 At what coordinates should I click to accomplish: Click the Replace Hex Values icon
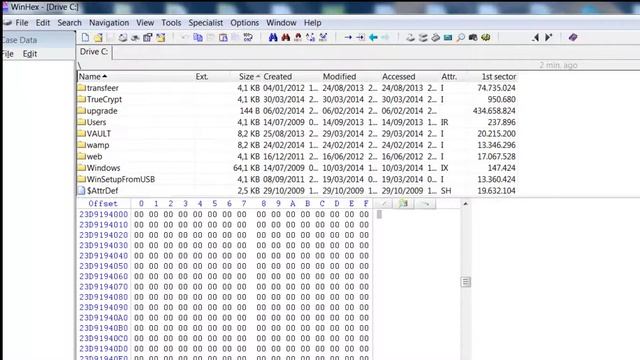323,38
